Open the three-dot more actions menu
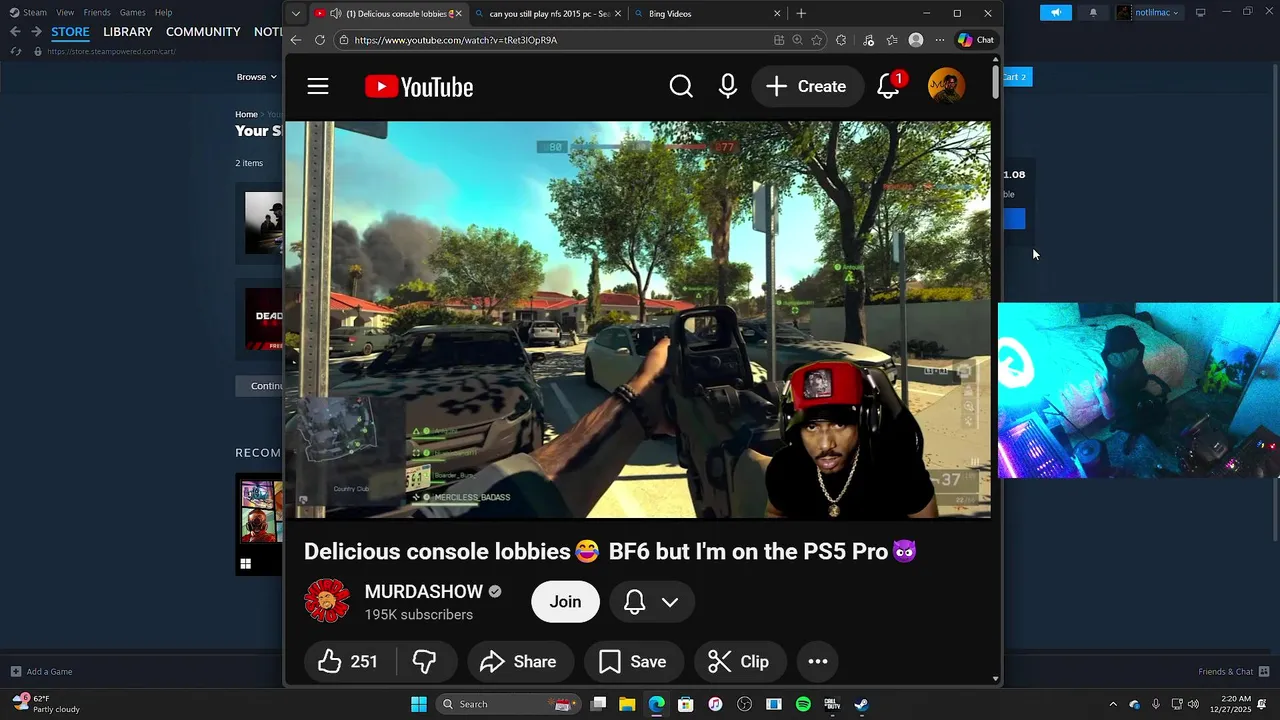Viewport: 1280px width, 720px height. (x=818, y=662)
